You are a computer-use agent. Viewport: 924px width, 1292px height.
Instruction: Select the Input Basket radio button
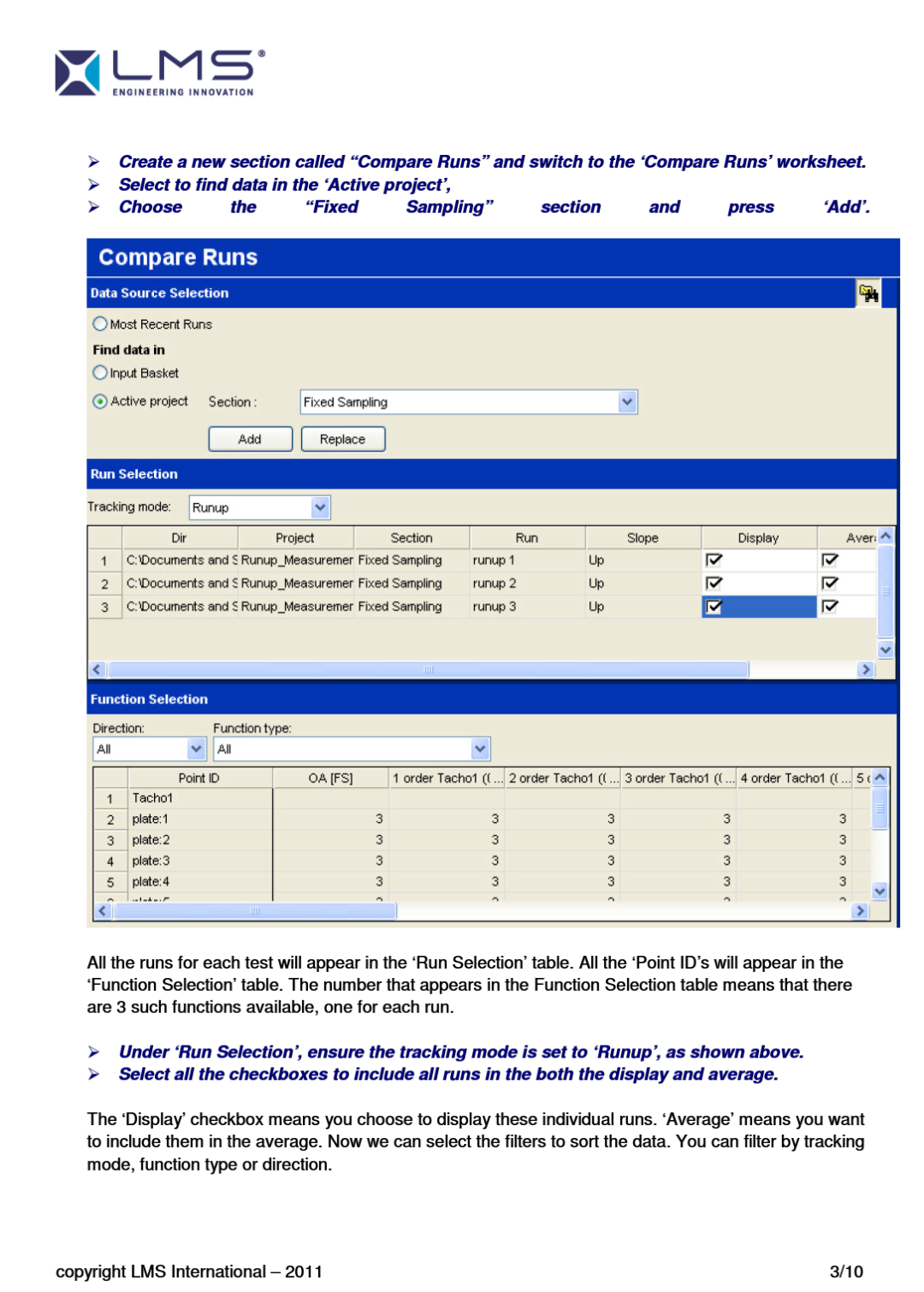[x=100, y=373]
